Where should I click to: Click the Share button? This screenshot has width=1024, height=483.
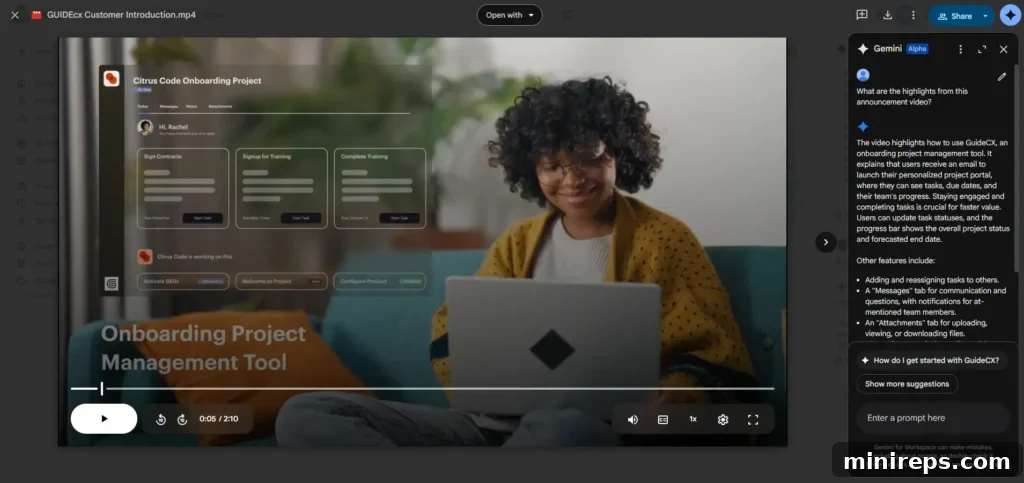[954, 16]
